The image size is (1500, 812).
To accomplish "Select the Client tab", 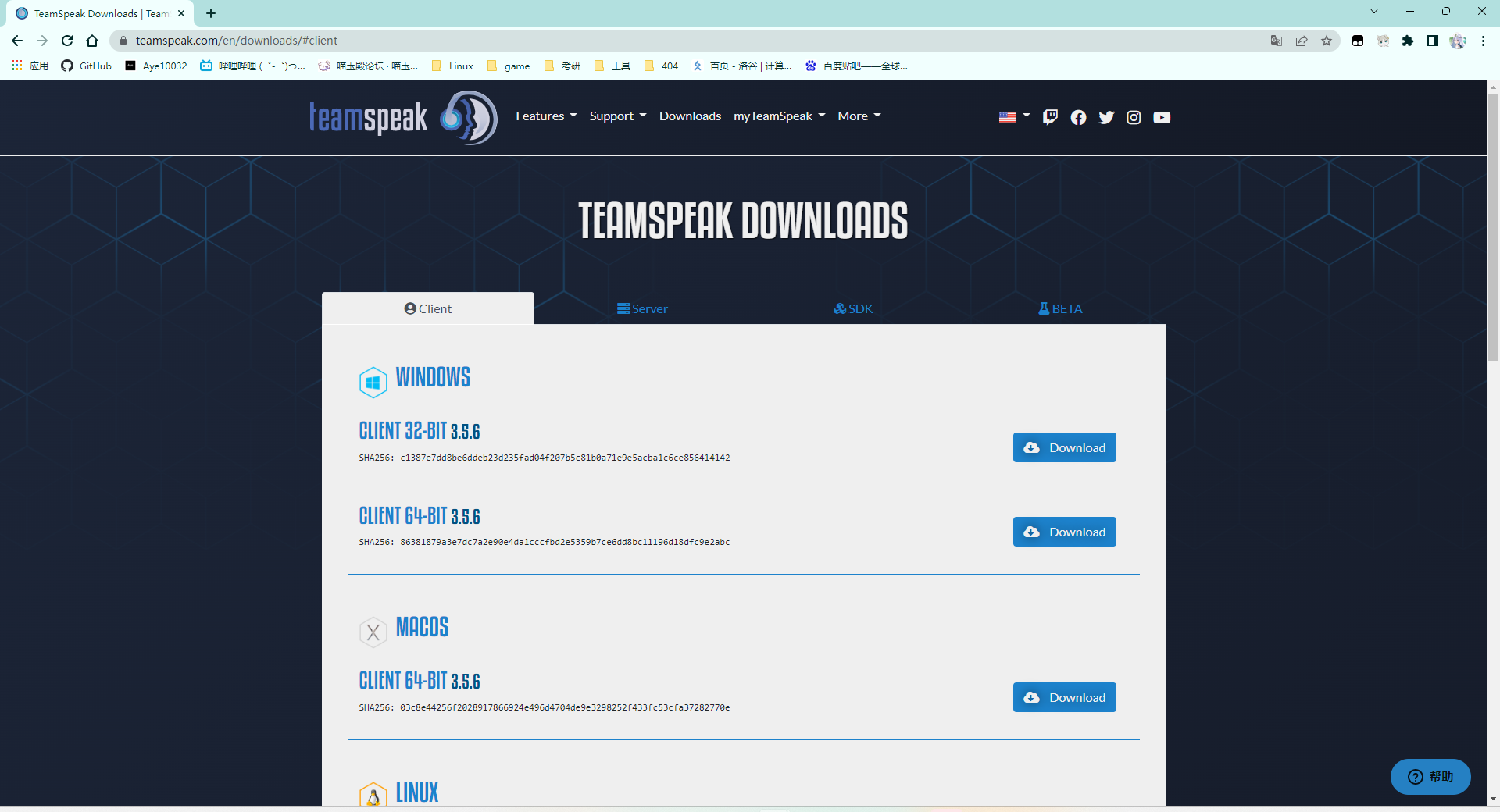I will pyautogui.click(x=428, y=308).
